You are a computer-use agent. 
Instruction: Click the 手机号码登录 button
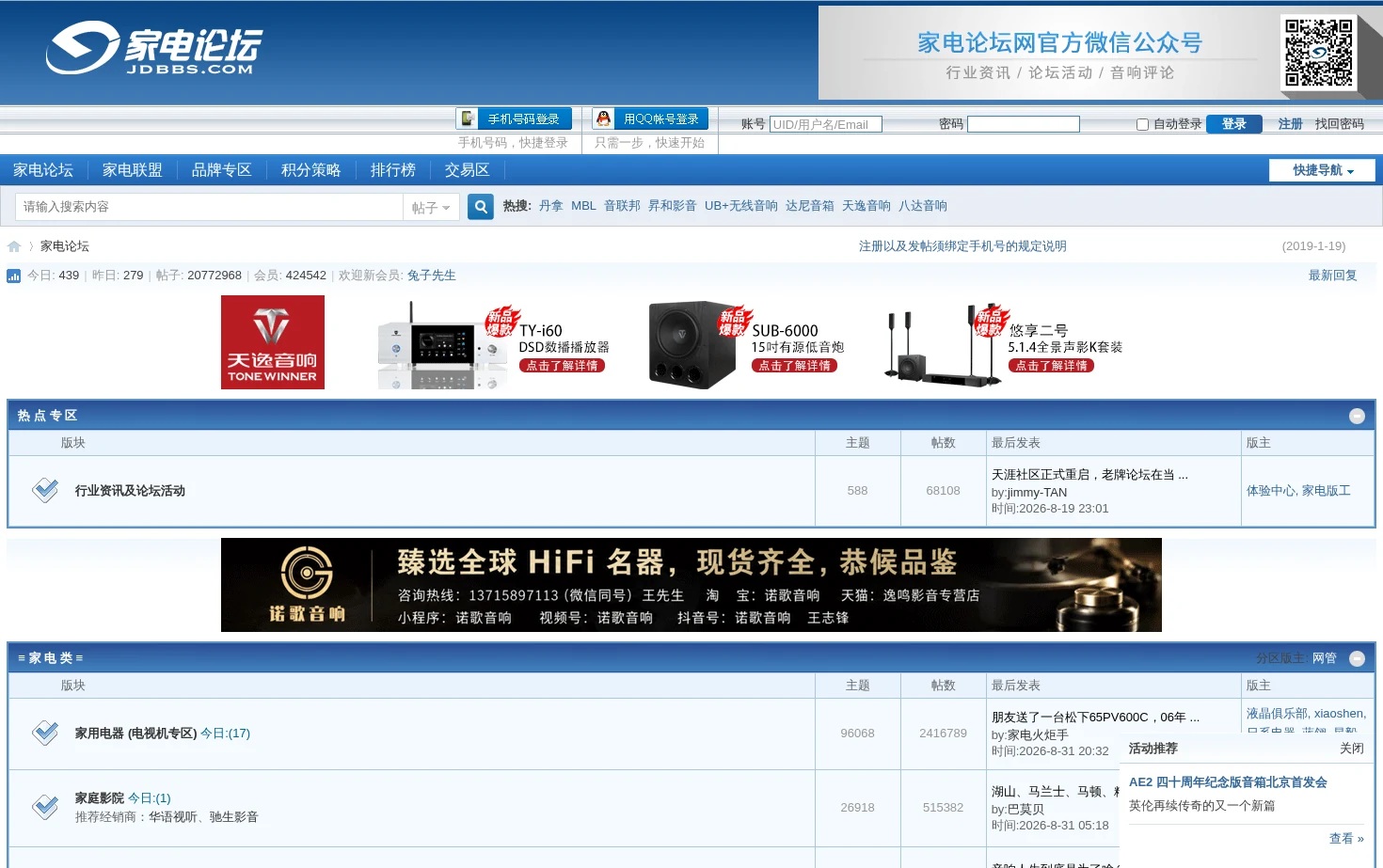[514, 118]
